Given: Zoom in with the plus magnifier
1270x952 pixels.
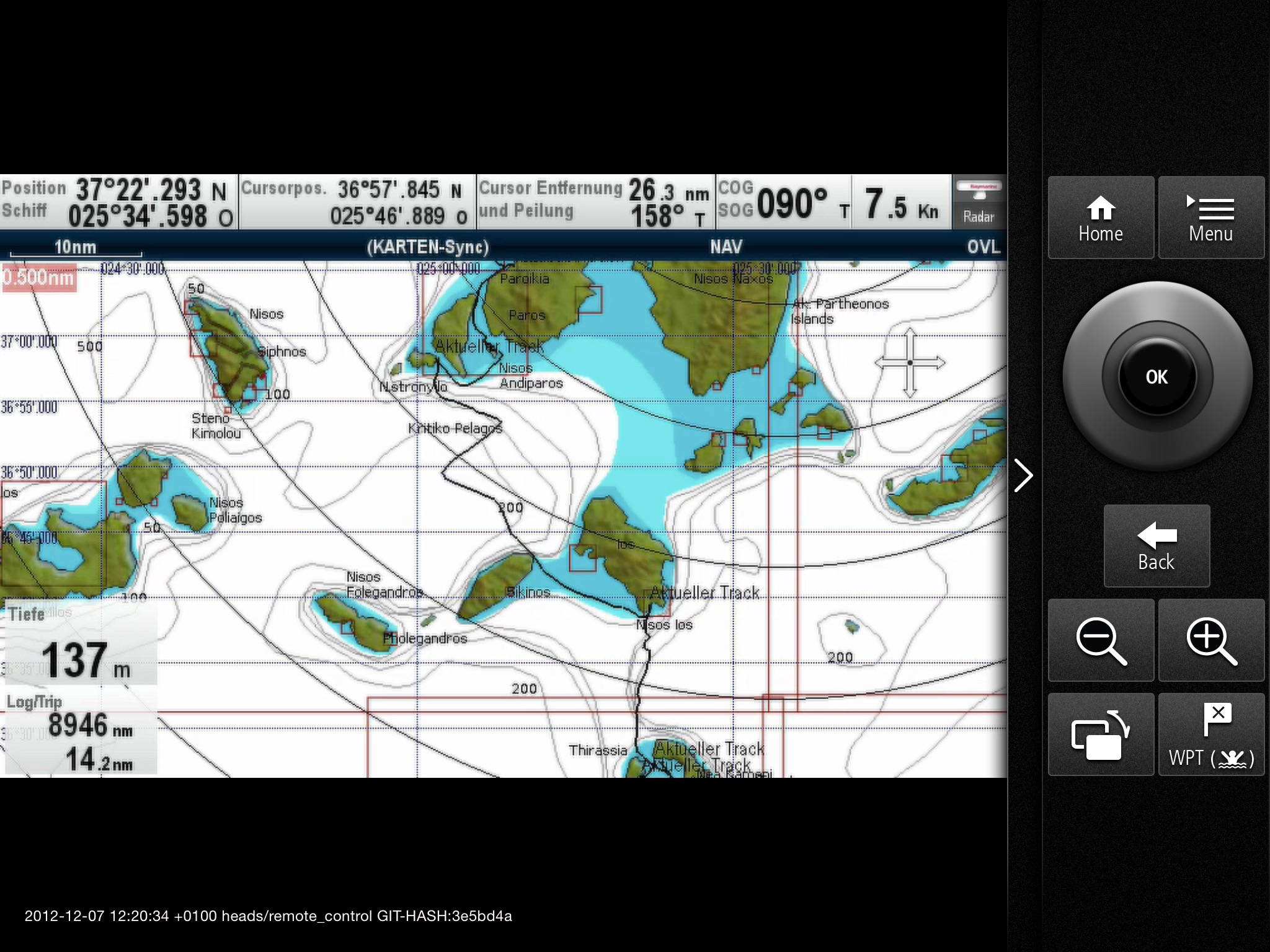Looking at the screenshot, I should [1211, 640].
